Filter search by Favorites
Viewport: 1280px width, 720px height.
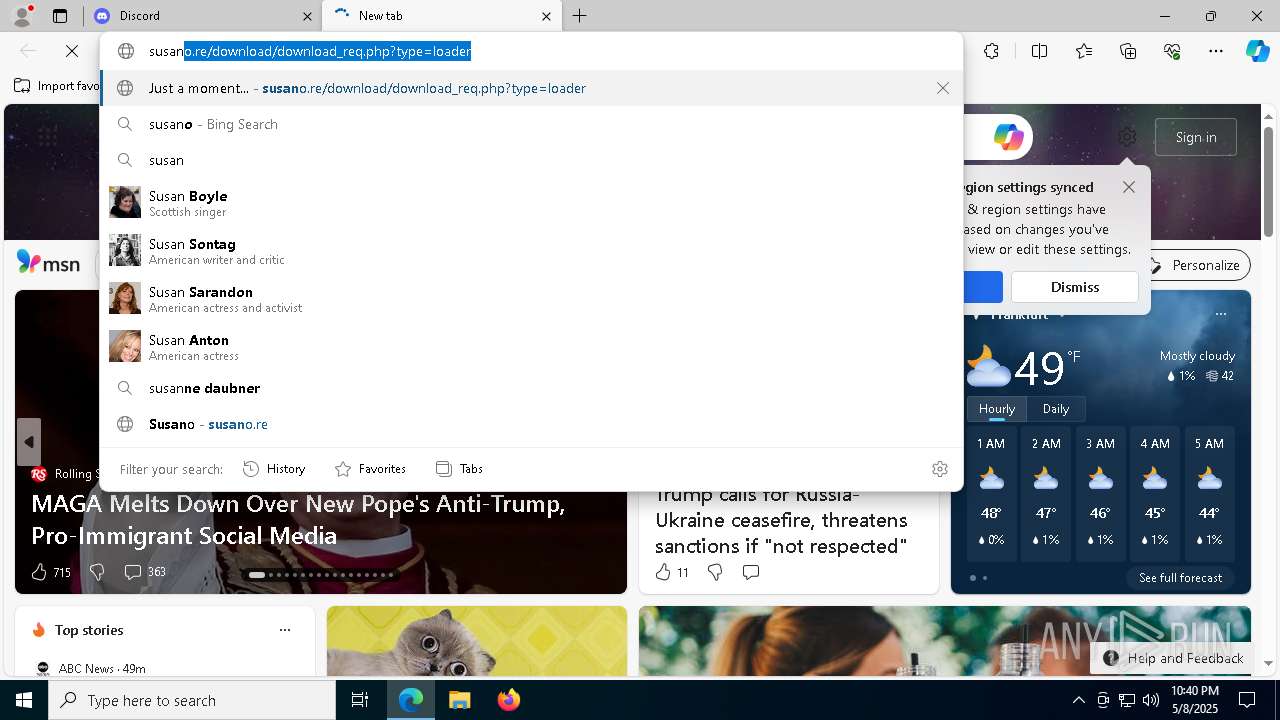tap(370, 469)
